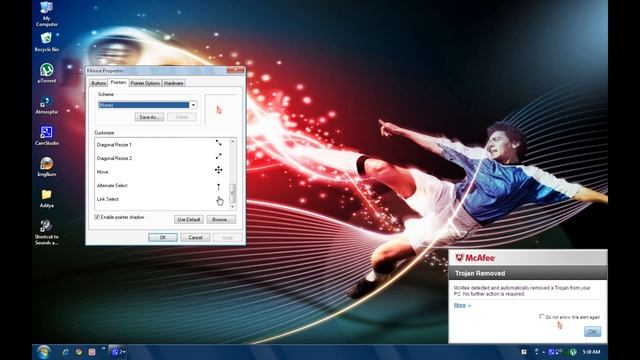Select the Diagonal Resize 2 cursor icon
The height and width of the screenshot is (360, 640).
(x=219, y=156)
